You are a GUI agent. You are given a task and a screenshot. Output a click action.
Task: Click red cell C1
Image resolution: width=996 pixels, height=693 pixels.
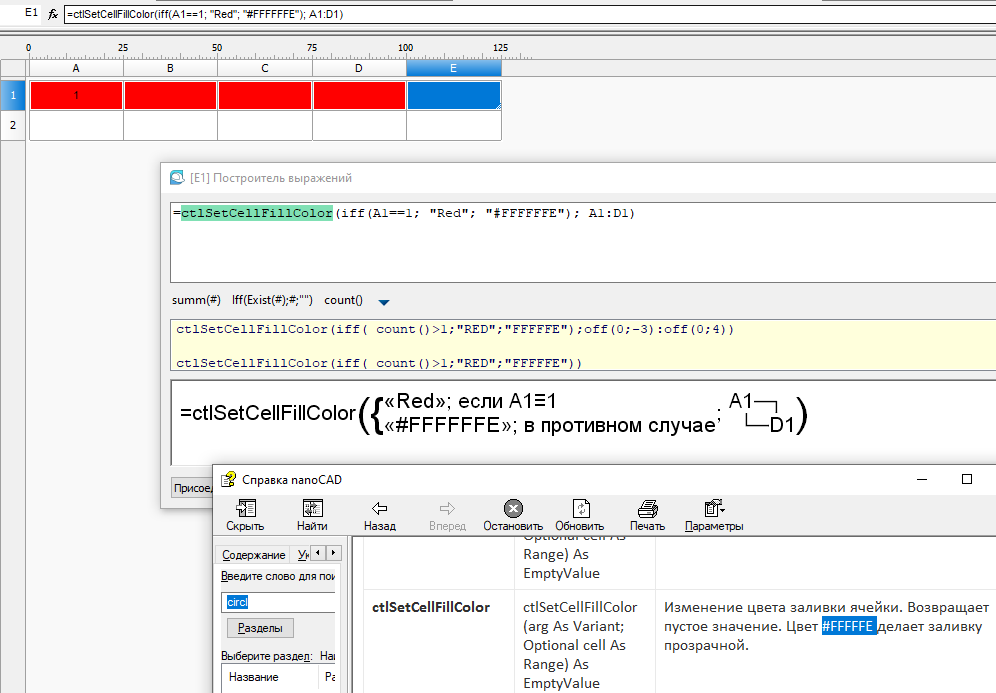[x=265, y=95]
